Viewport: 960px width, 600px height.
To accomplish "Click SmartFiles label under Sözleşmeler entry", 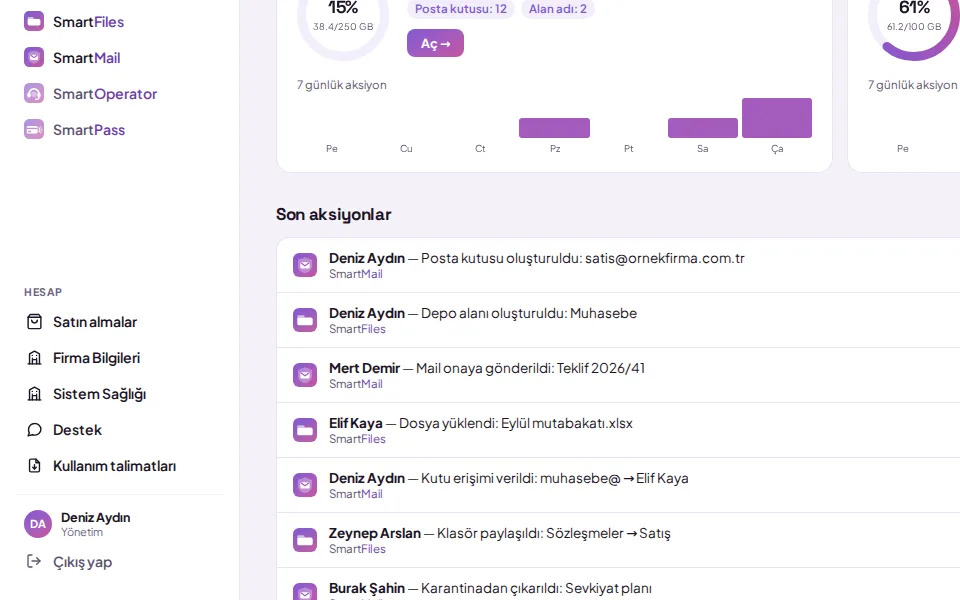I will (x=358, y=550).
